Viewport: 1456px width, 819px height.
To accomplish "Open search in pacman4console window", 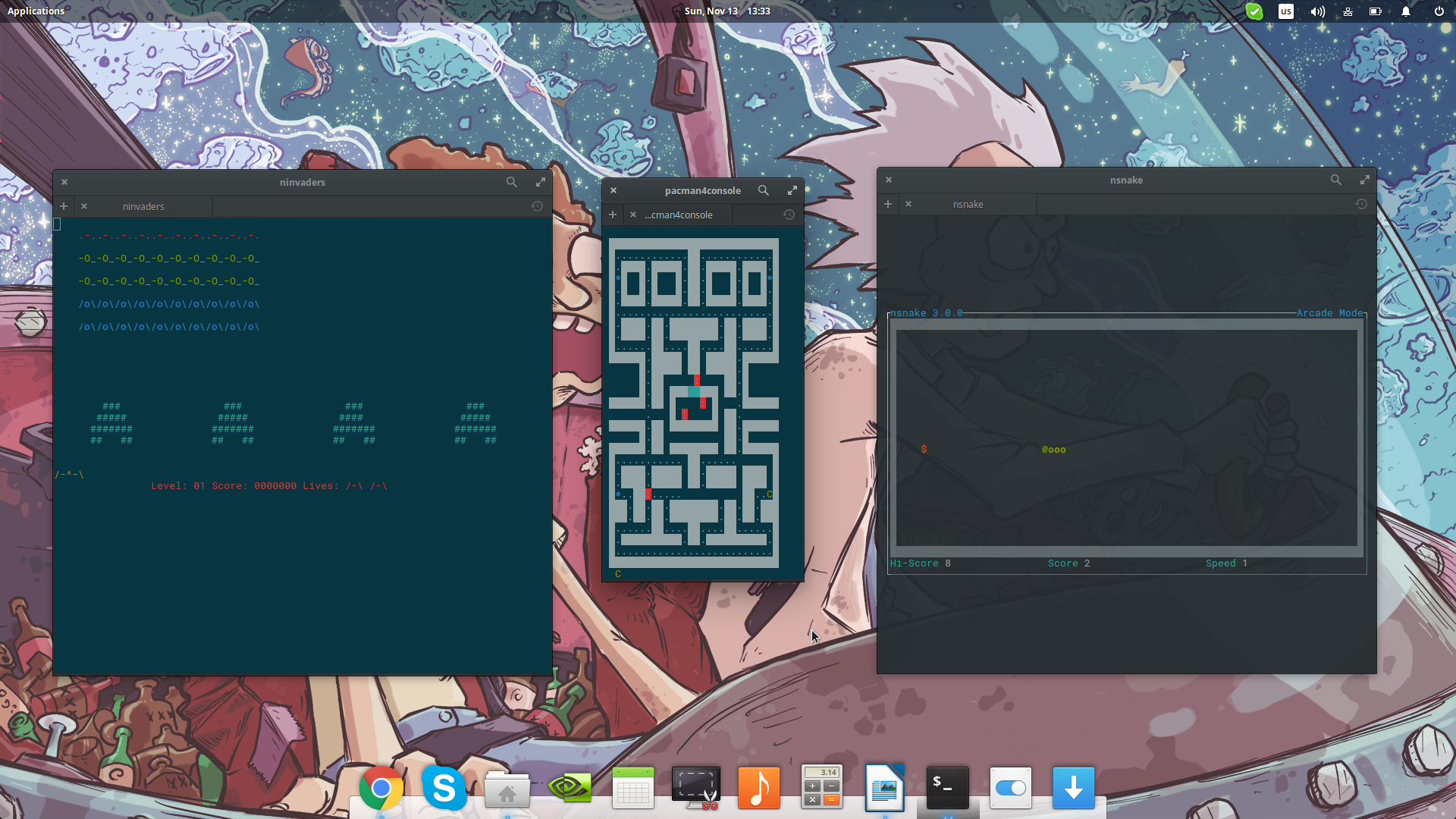I will [764, 190].
